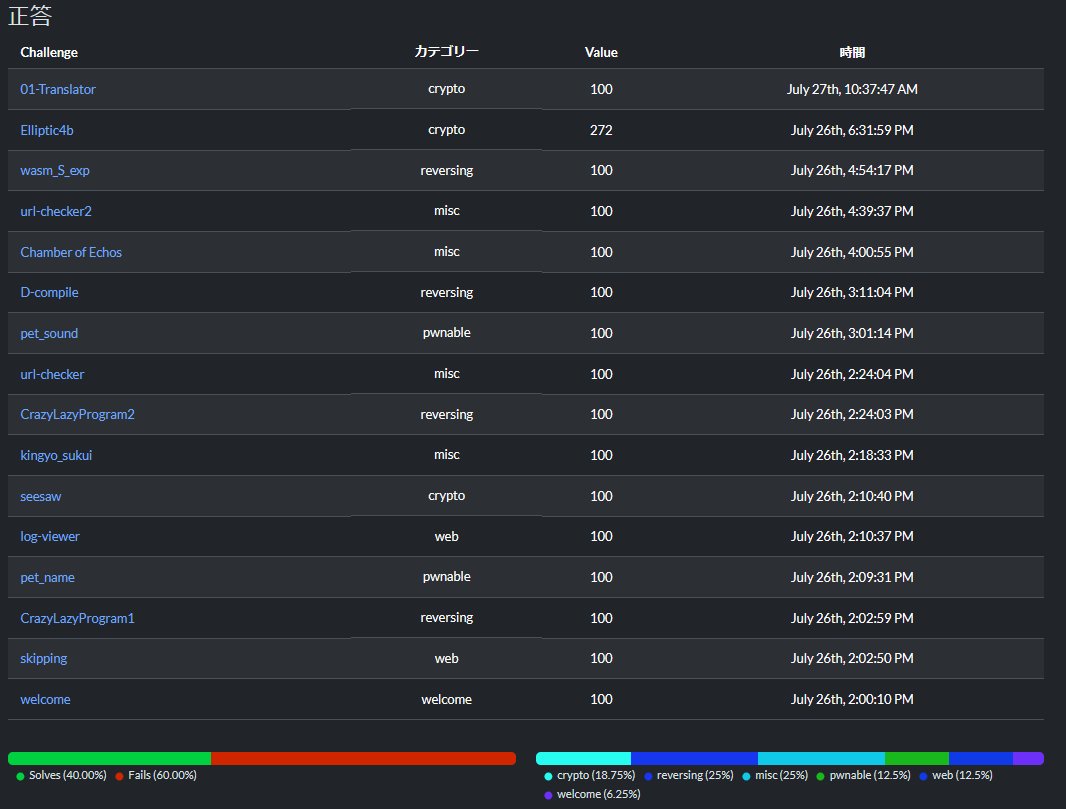Click the time July 26th, 6:31:59 PM
The width and height of the screenshot is (1066, 809).
852,130
